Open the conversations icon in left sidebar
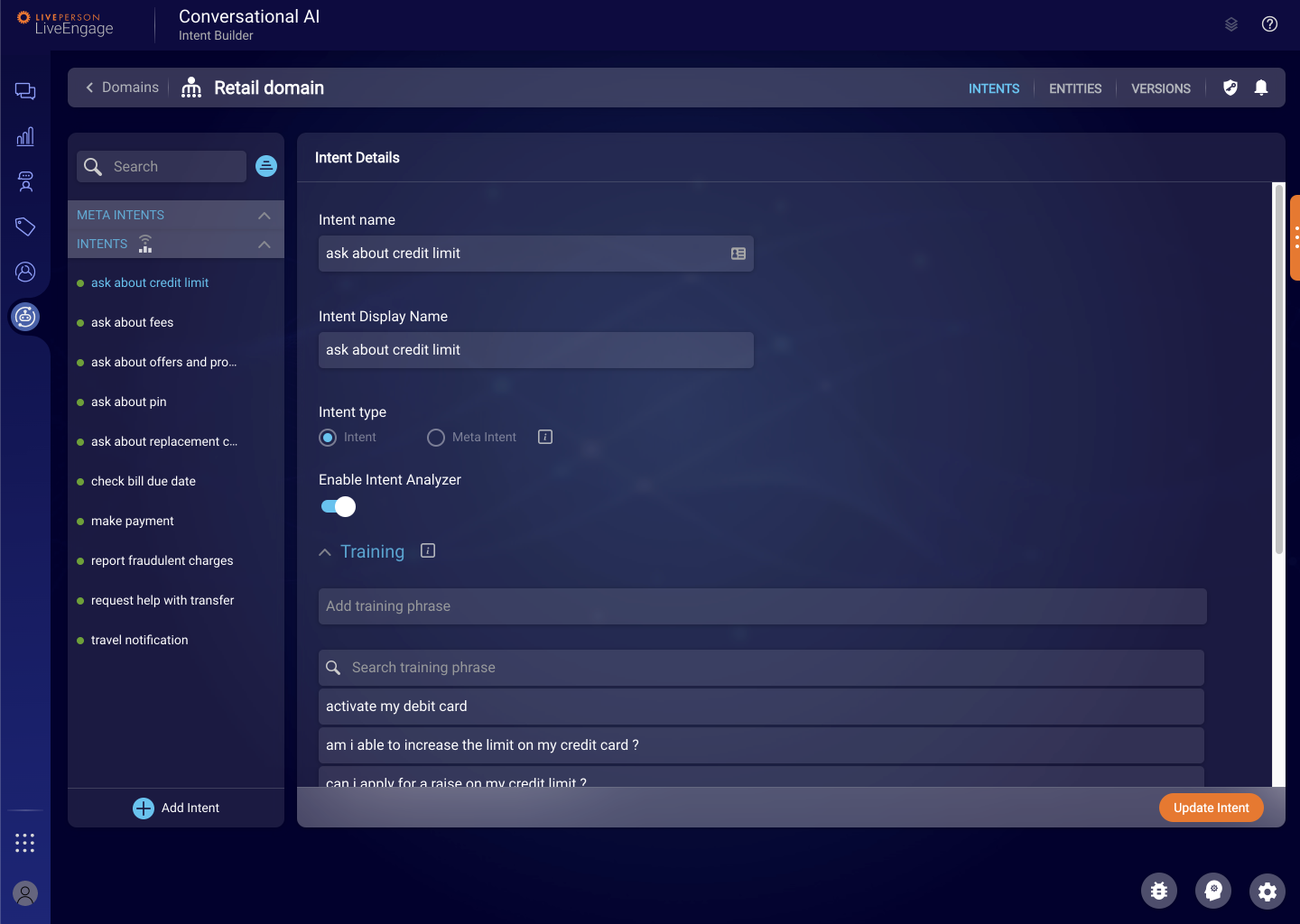Image resolution: width=1300 pixels, height=924 pixels. pos(25,91)
